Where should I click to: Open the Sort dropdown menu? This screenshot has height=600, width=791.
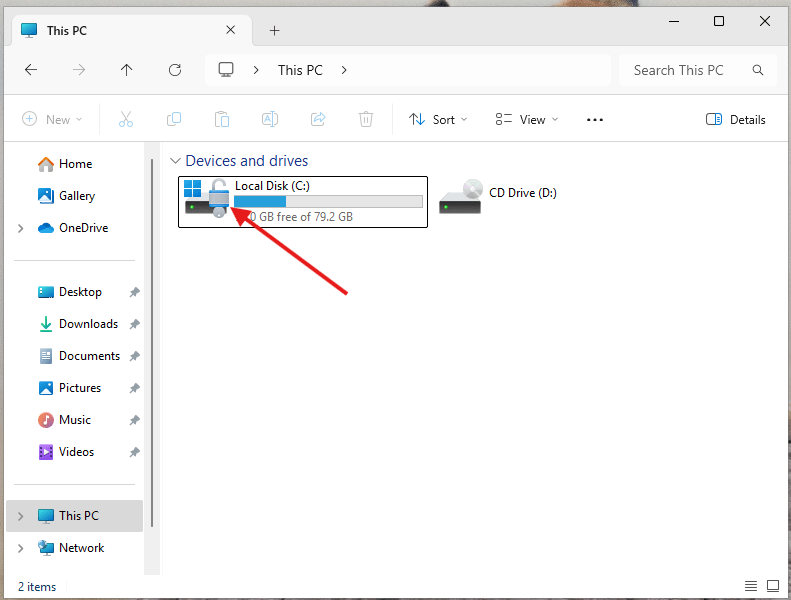pyautogui.click(x=433, y=119)
